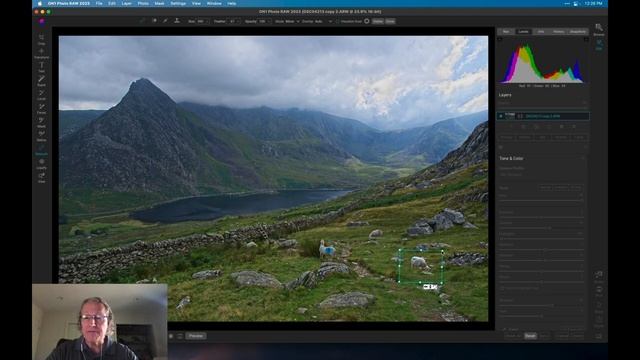Choose the Perfect Eraser option icon

point(154,21)
